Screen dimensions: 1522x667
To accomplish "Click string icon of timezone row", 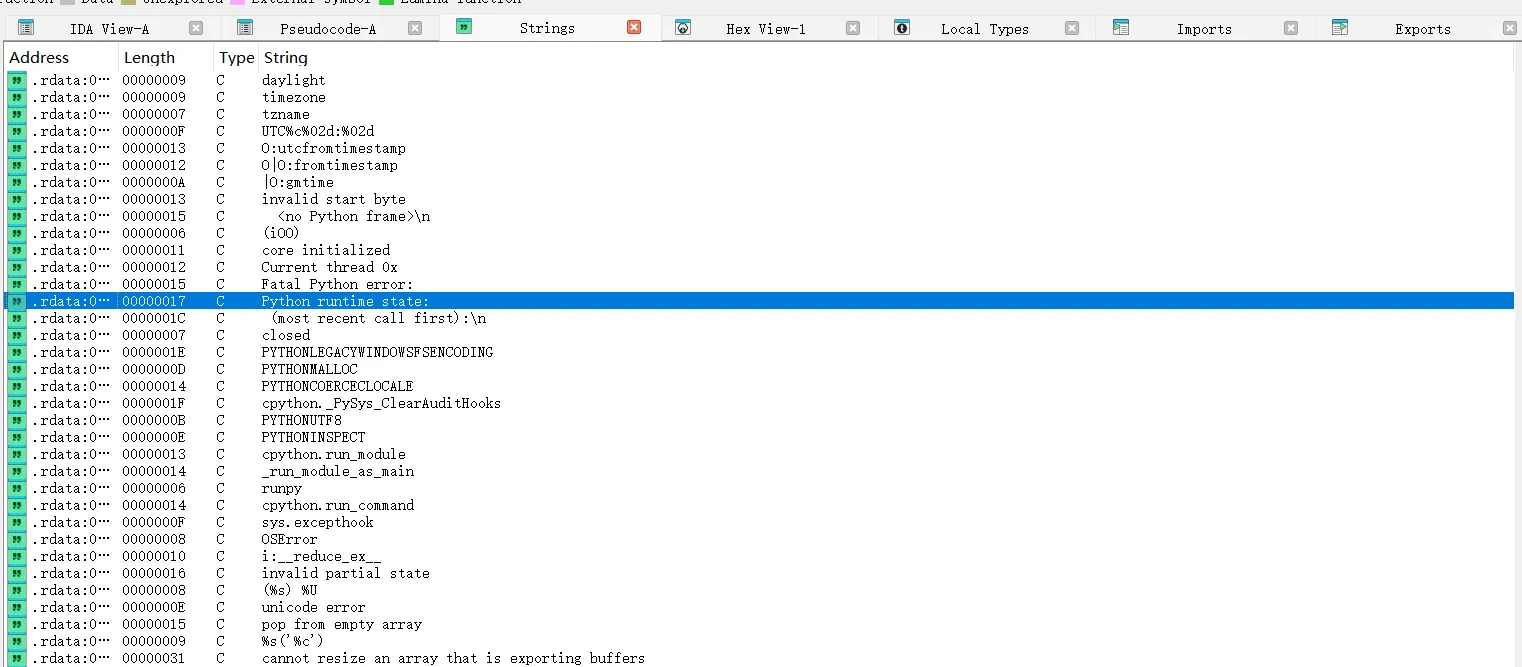I will [x=17, y=97].
